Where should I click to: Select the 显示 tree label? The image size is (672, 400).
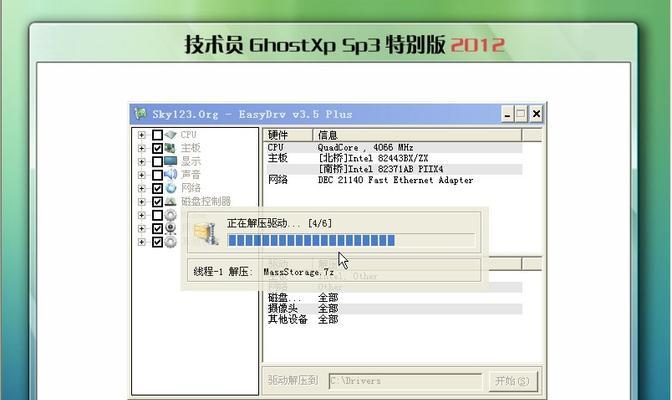pyautogui.click(x=191, y=161)
